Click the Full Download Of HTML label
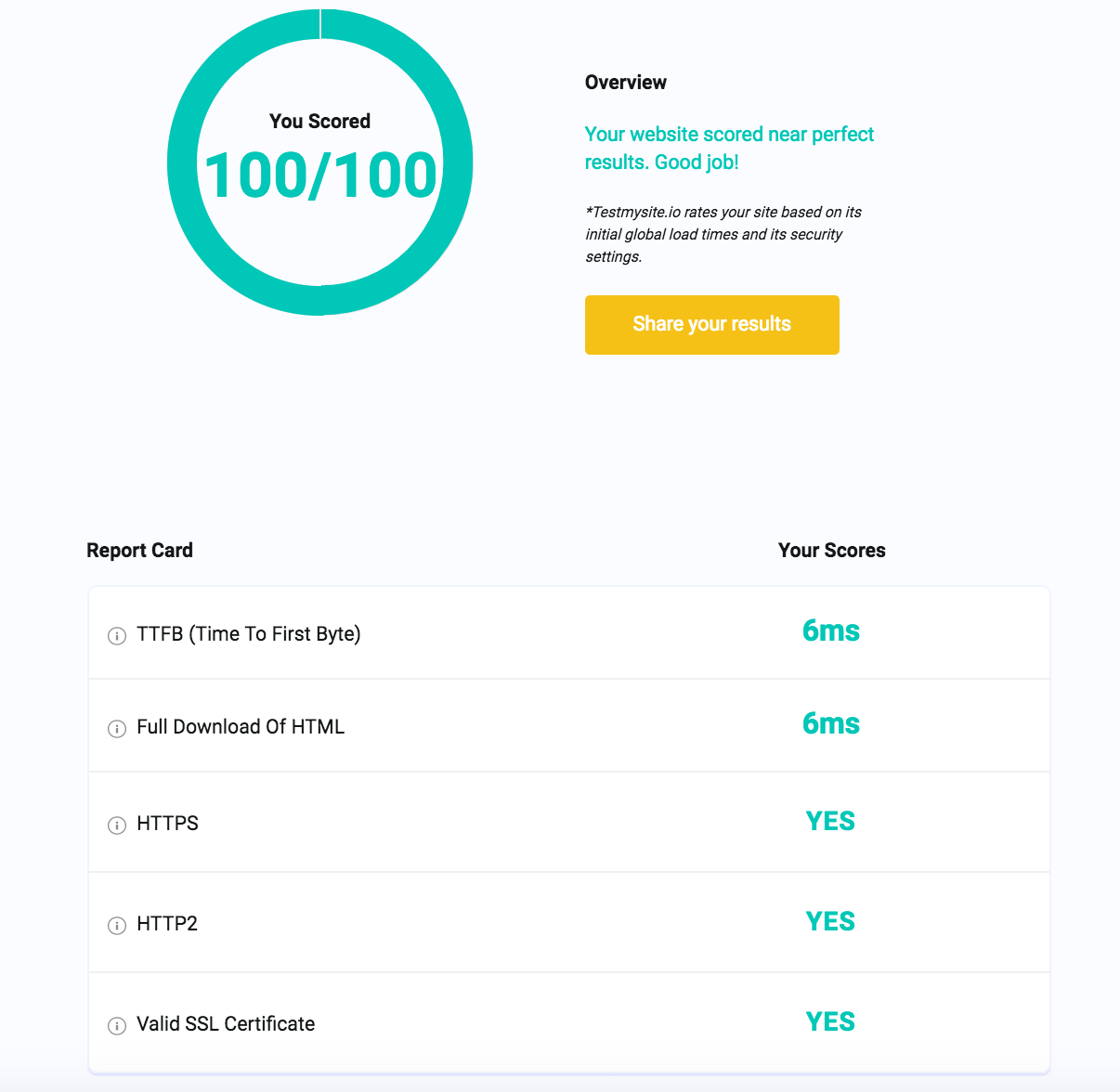The height and width of the screenshot is (1092, 1120). pos(240,727)
